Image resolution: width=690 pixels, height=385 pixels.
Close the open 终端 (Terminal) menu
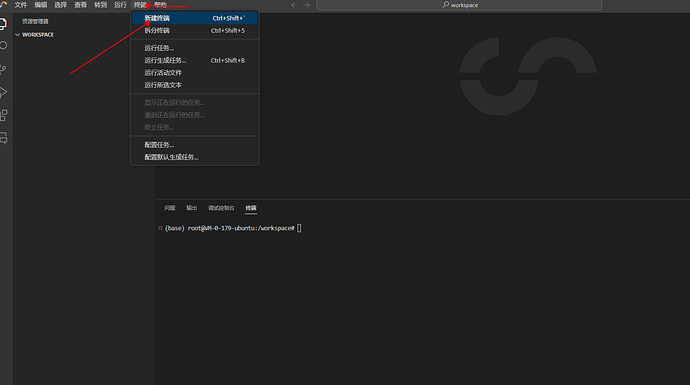coord(140,5)
